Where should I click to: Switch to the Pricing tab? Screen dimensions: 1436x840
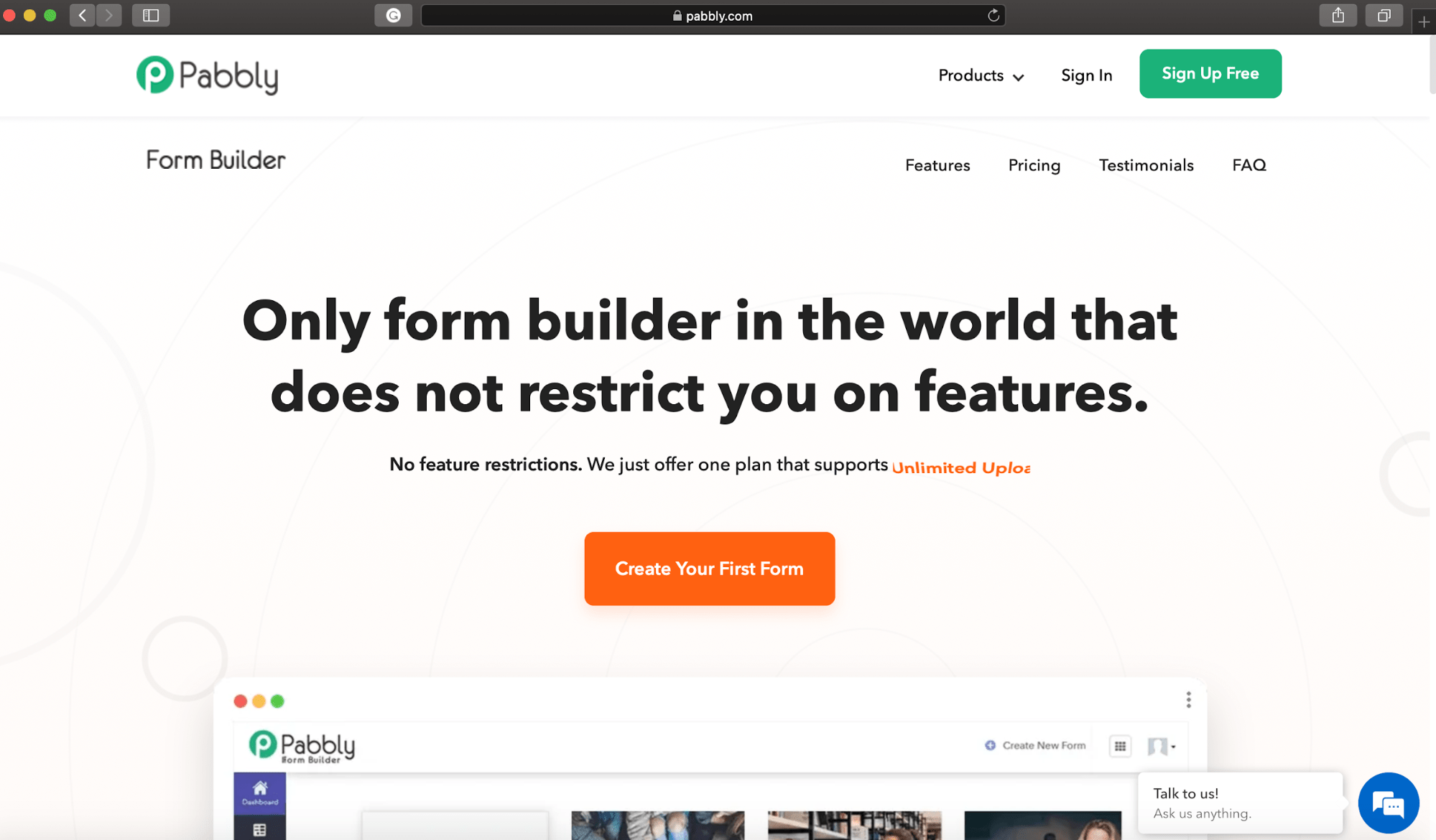coord(1034,165)
